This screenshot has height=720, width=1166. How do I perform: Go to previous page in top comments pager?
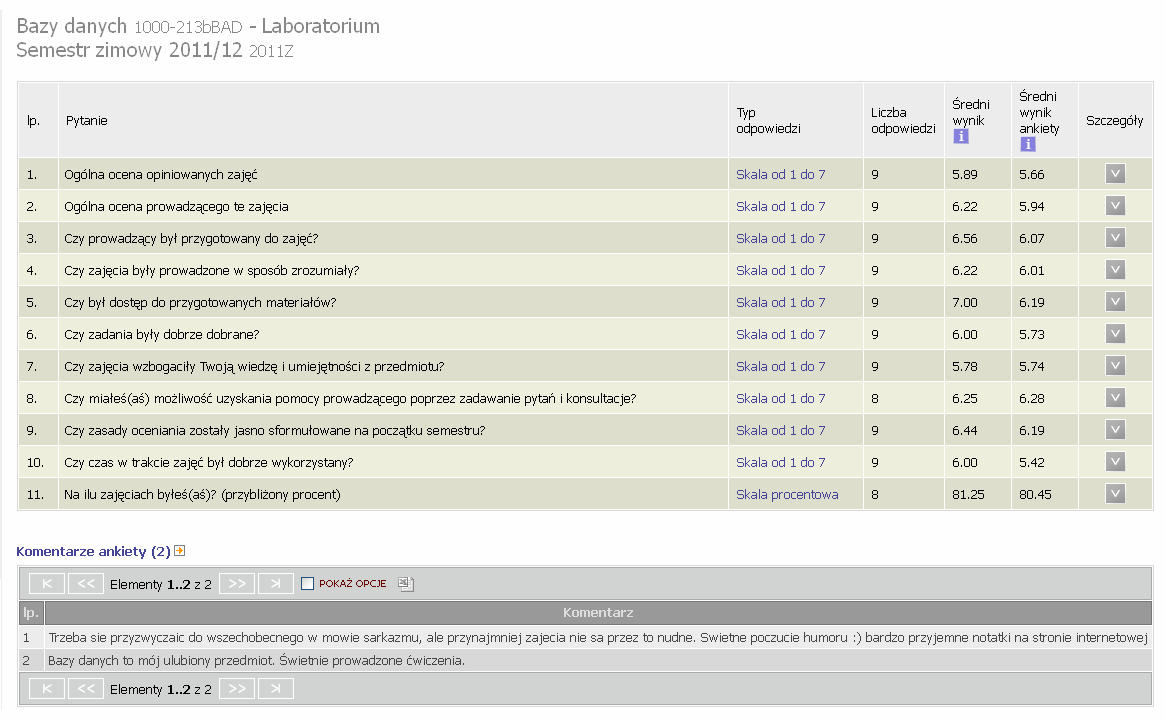click(86, 584)
